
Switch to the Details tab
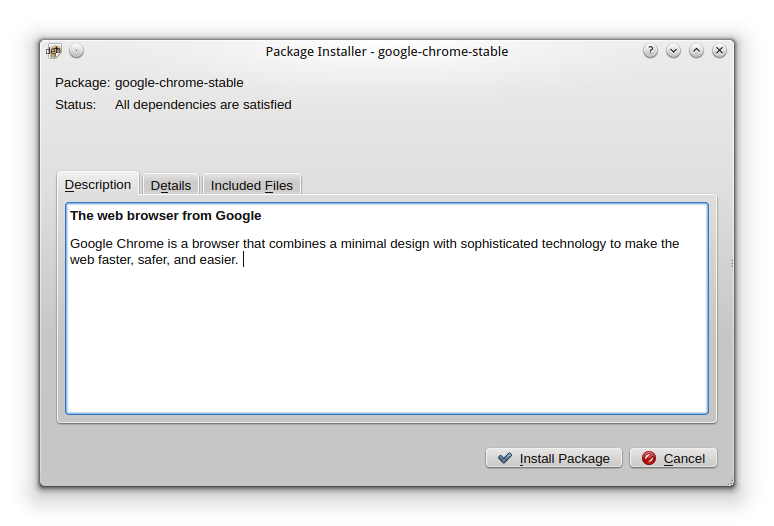pyautogui.click(x=171, y=185)
